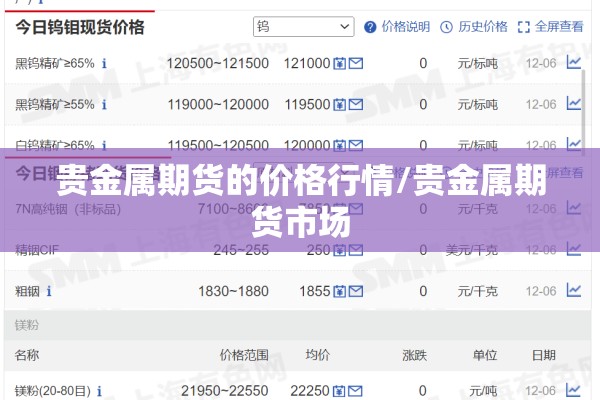This screenshot has height=400, width=600.
Task: Click the 涨跌 column header
Action: (x=414, y=355)
